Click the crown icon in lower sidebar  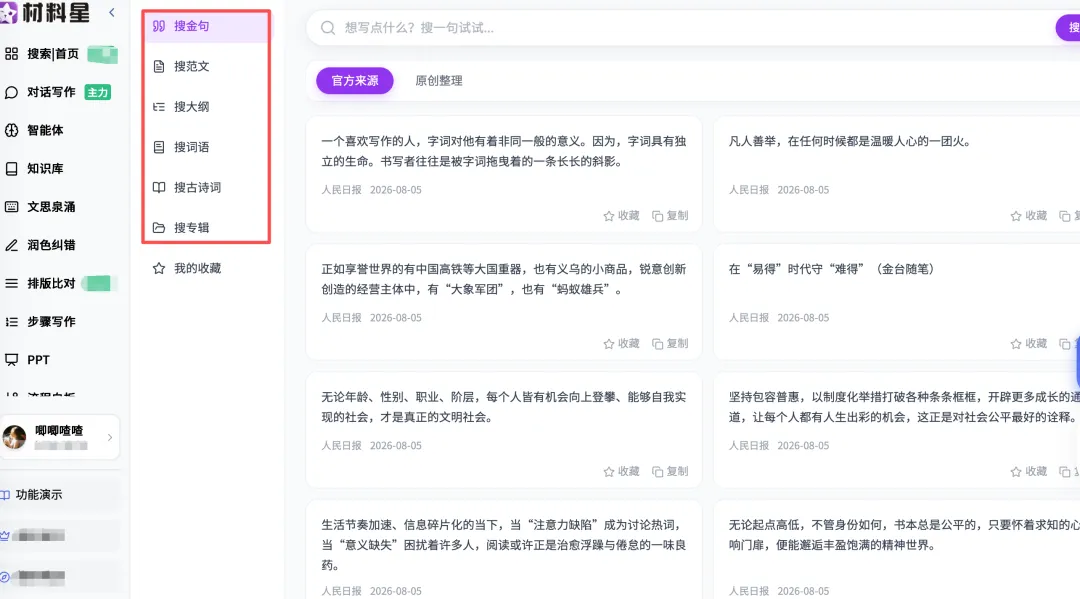(x=5, y=536)
